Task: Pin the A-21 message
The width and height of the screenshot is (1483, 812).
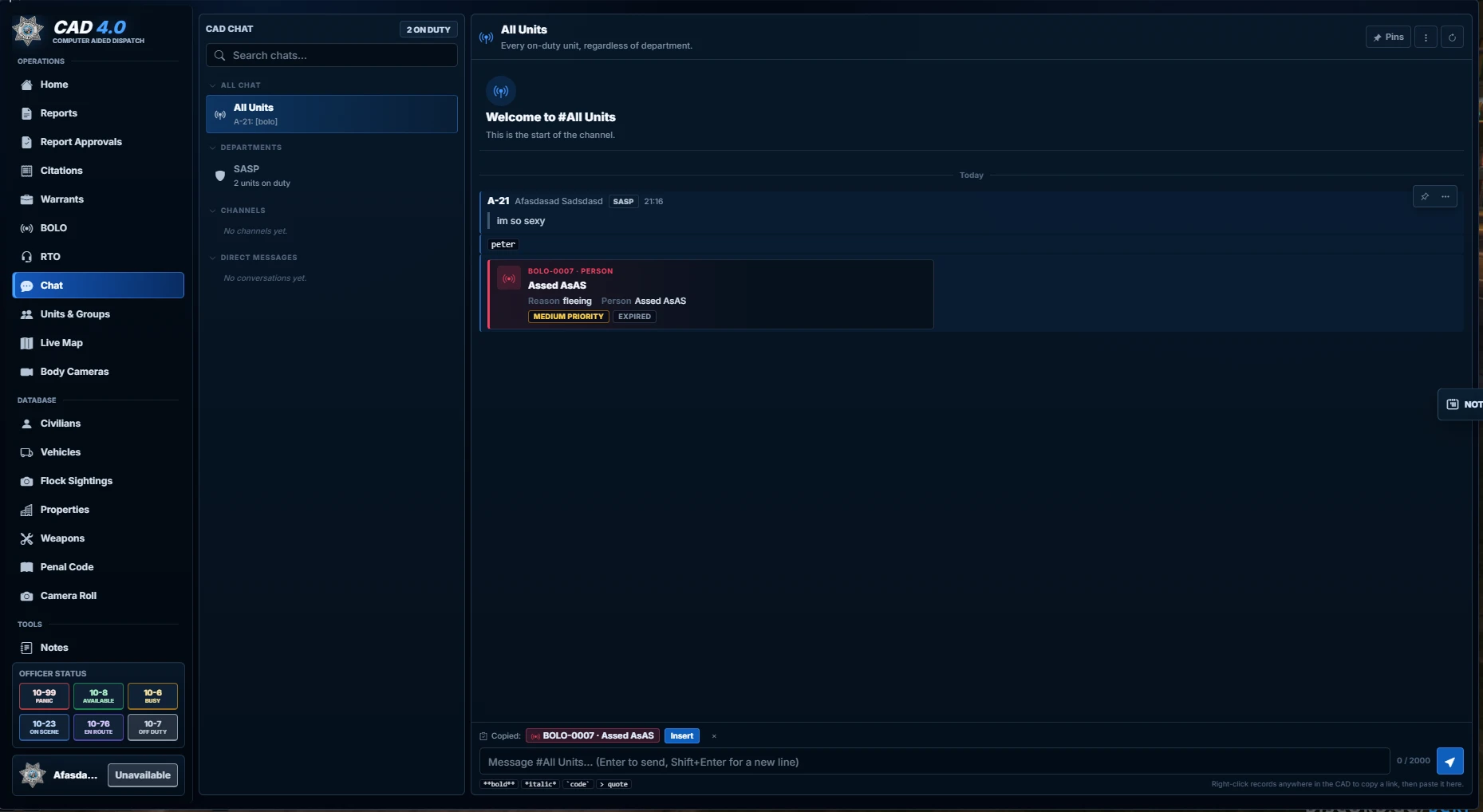Action: pos(1425,196)
